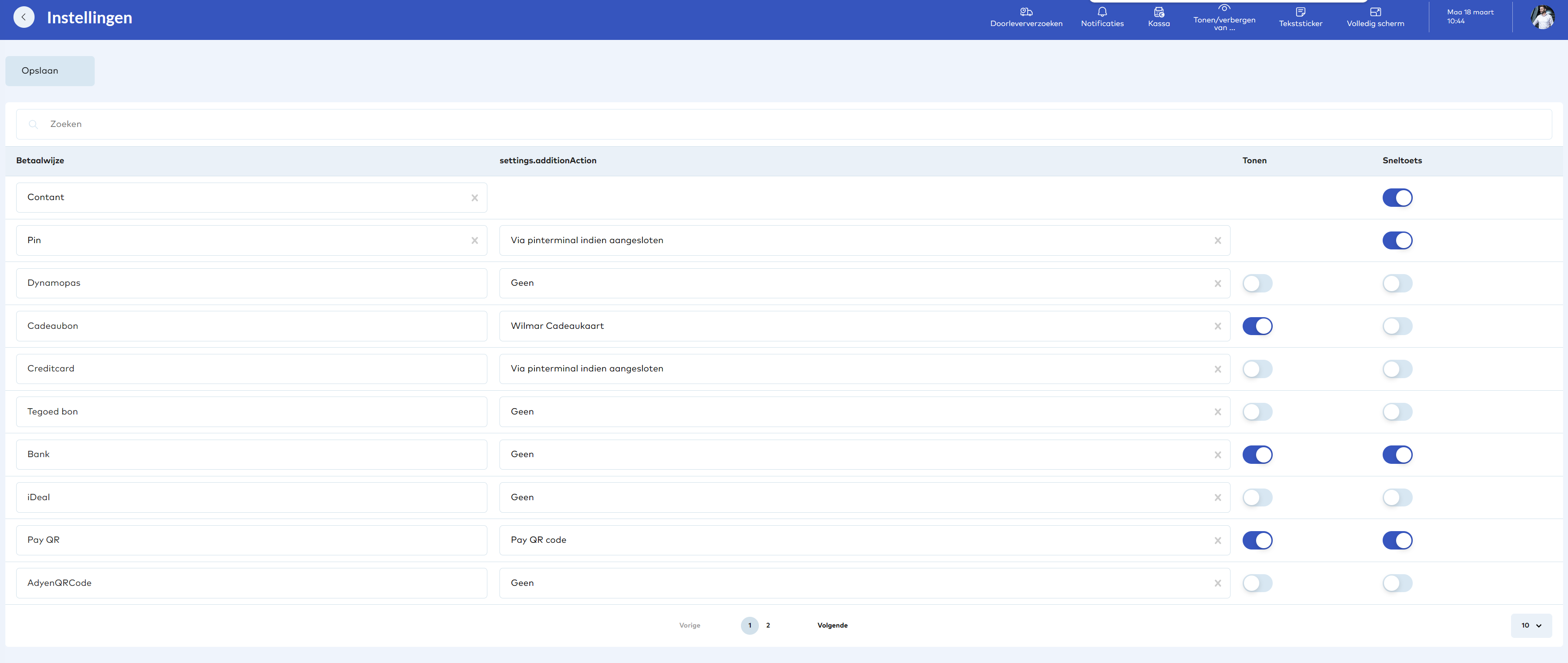Click the back arrow next to Instellingen

pos(24,17)
